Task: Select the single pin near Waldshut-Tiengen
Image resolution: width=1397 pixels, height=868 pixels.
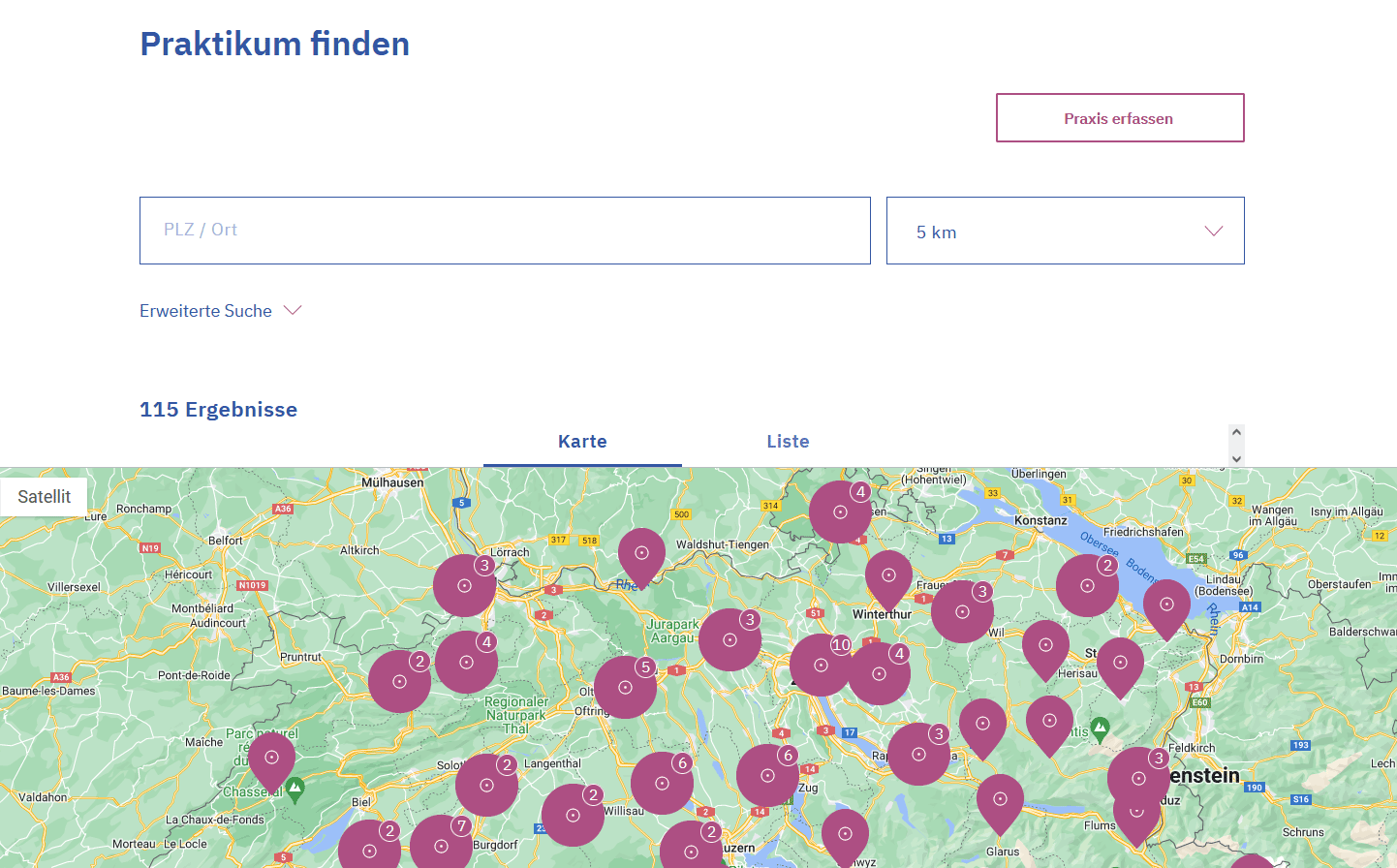Action: [x=641, y=554]
